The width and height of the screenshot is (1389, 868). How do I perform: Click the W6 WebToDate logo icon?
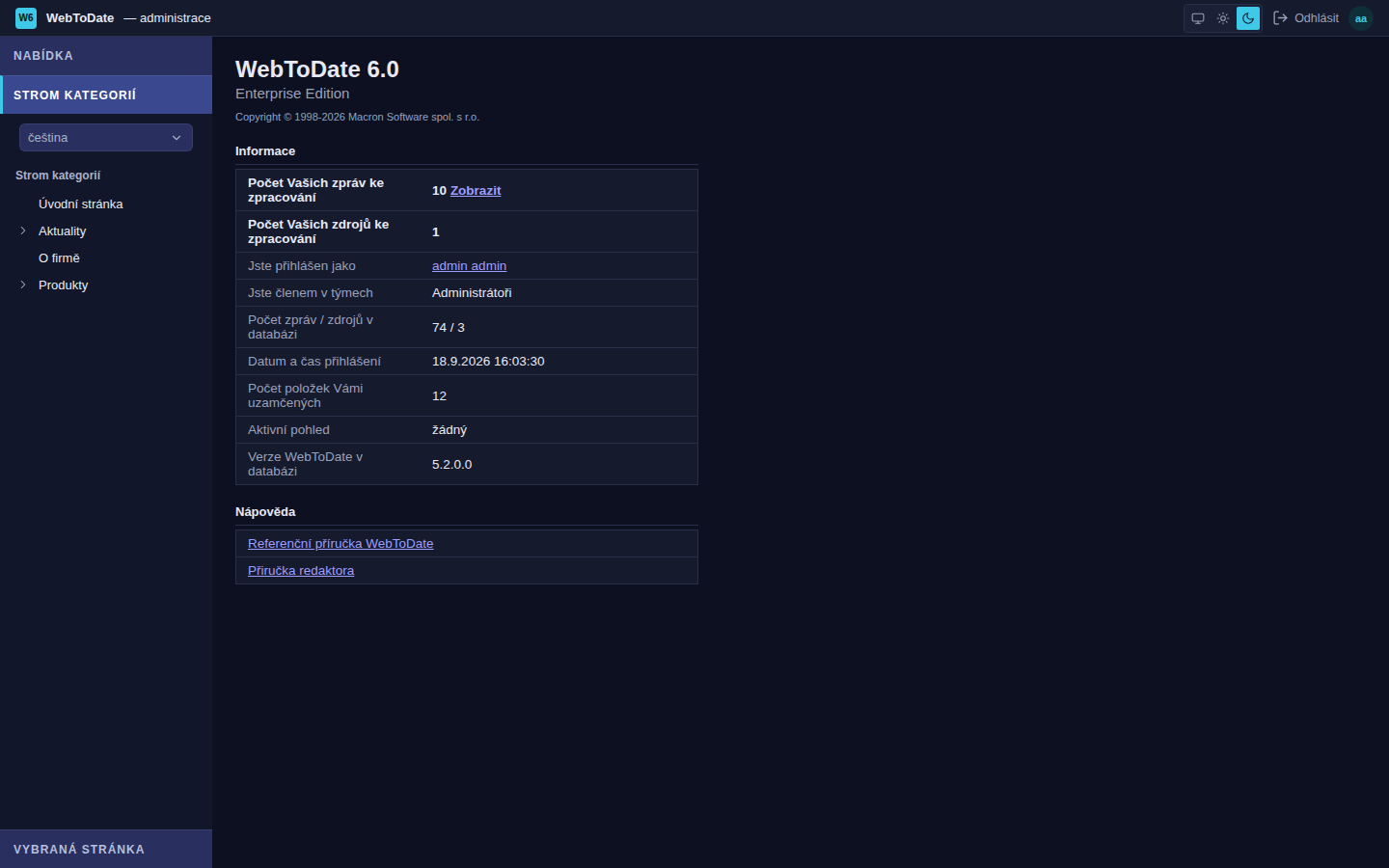click(x=26, y=17)
